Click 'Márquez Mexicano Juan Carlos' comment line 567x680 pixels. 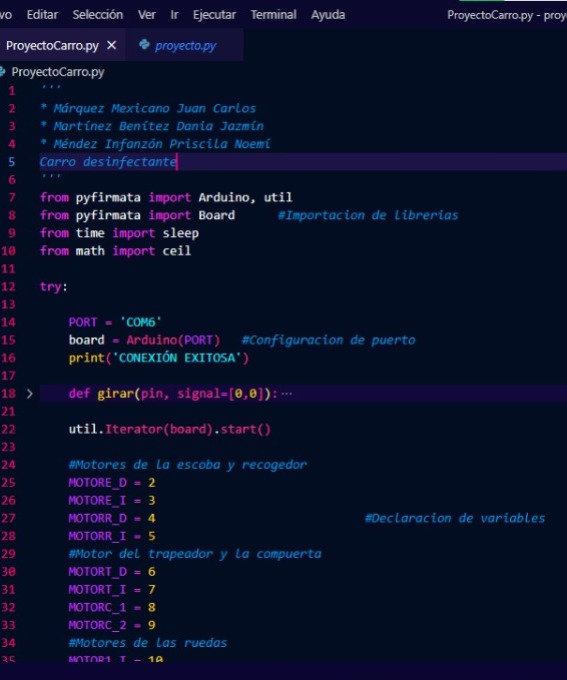[148, 108]
